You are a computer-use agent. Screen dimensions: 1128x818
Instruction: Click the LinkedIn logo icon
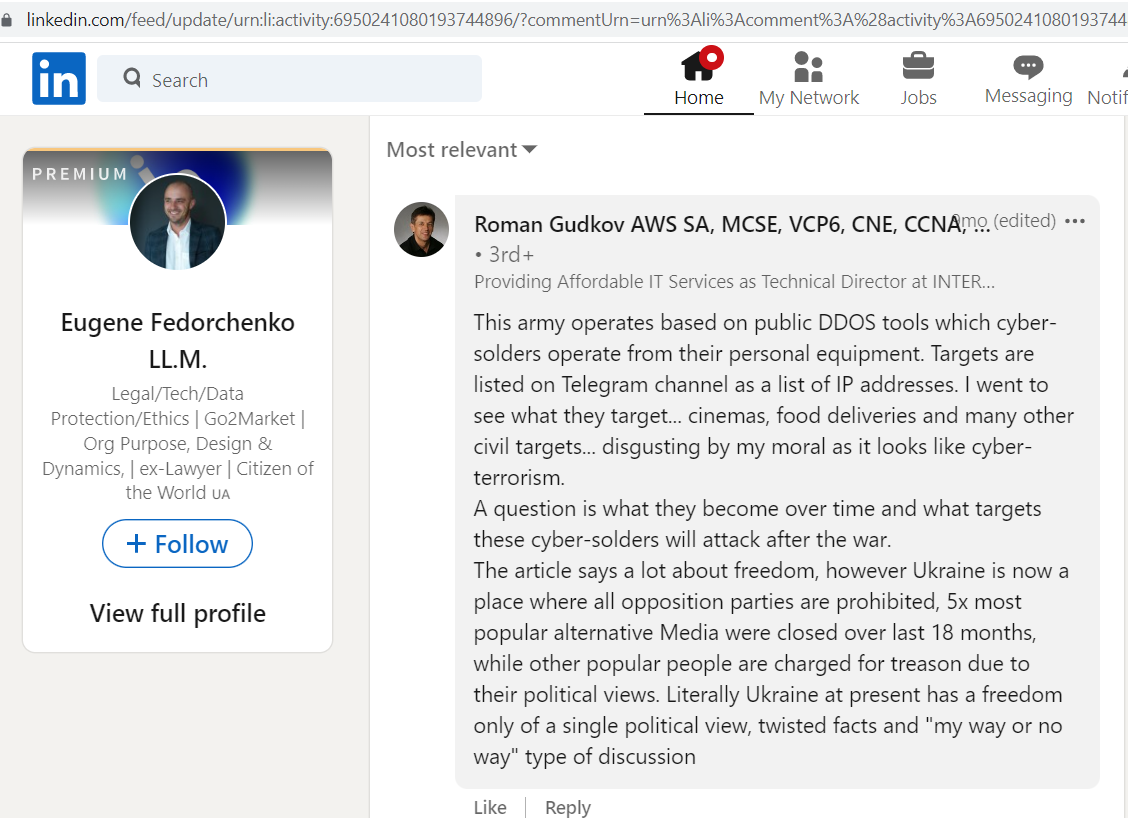pyautogui.click(x=58, y=78)
